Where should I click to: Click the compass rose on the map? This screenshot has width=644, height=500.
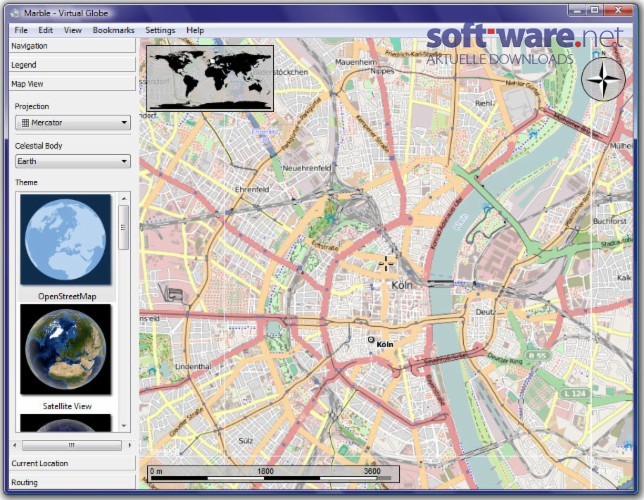pyautogui.click(x=603, y=79)
